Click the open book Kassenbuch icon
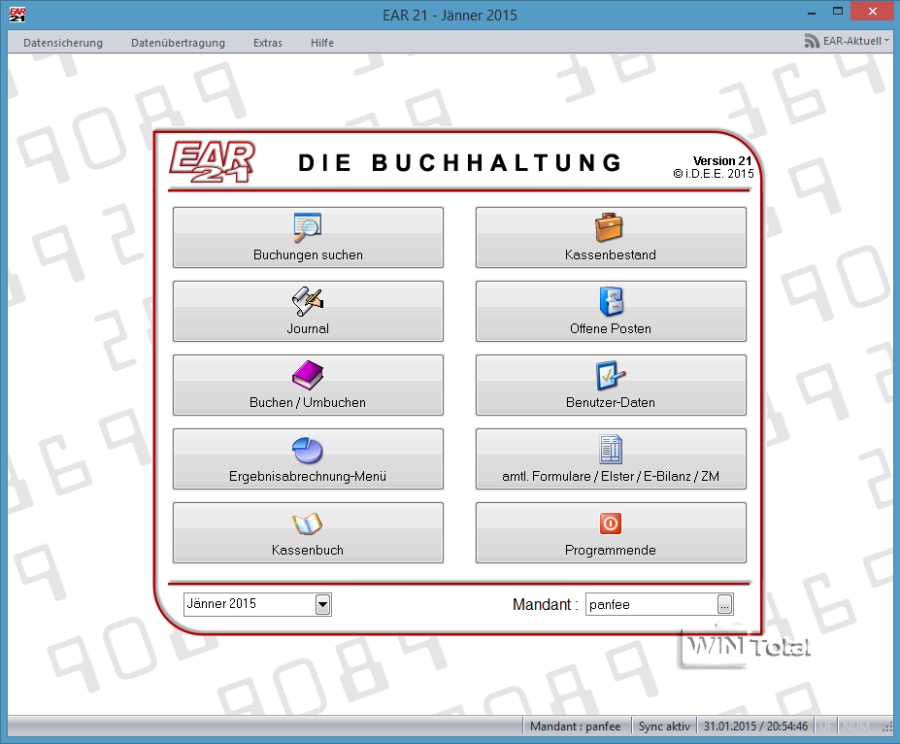The width and height of the screenshot is (900, 744). [x=308, y=523]
